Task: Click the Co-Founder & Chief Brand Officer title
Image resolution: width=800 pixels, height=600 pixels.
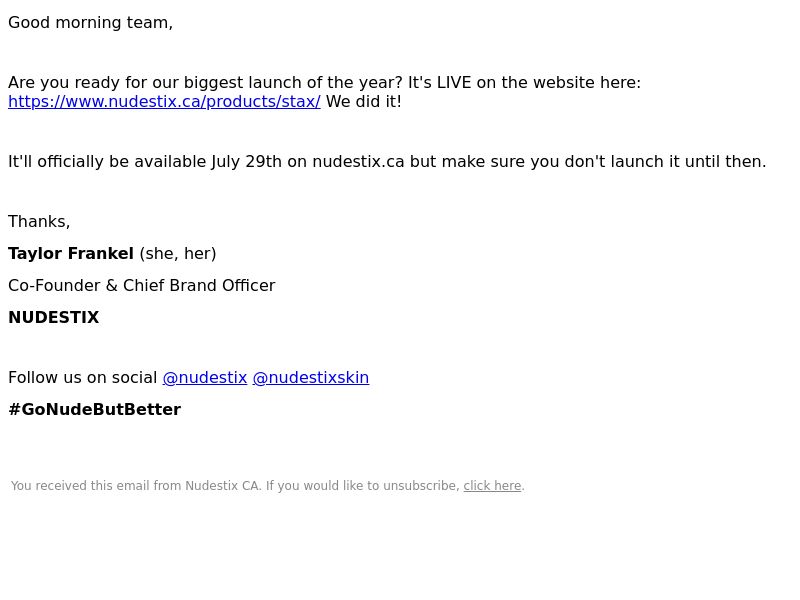Action: [x=141, y=286]
